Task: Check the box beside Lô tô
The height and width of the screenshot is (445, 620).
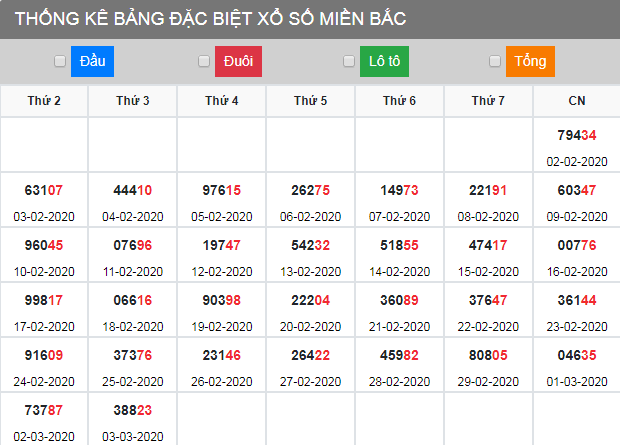Action: [x=349, y=62]
